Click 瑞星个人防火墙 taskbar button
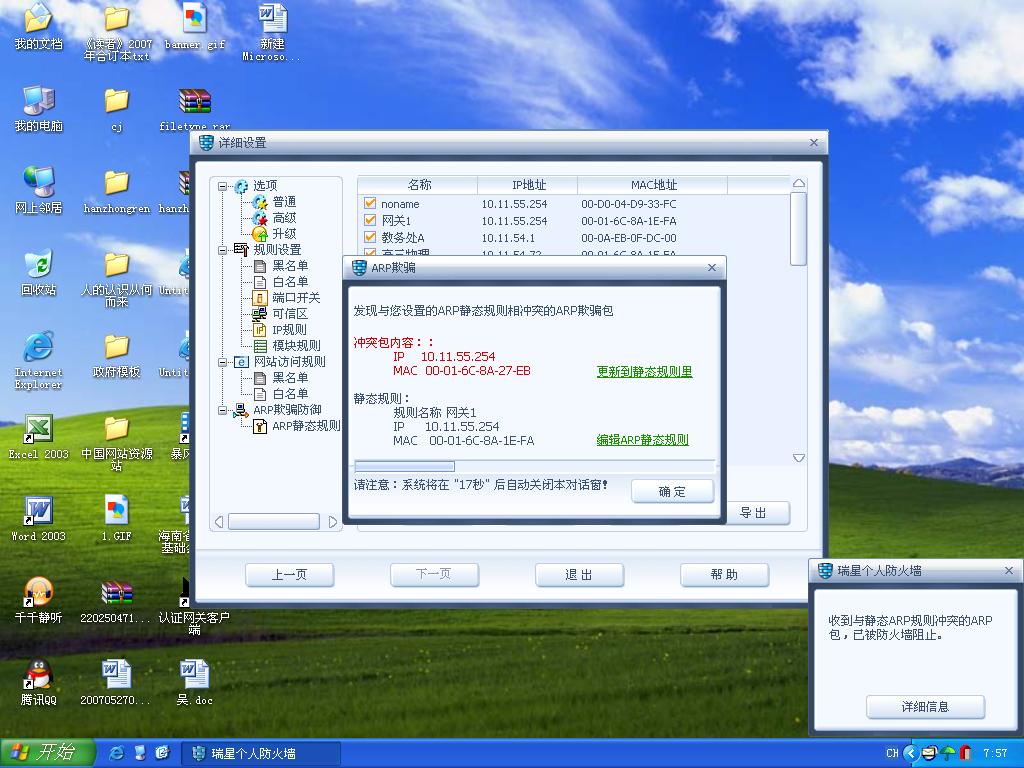Image resolution: width=1024 pixels, height=768 pixels. [x=261, y=754]
